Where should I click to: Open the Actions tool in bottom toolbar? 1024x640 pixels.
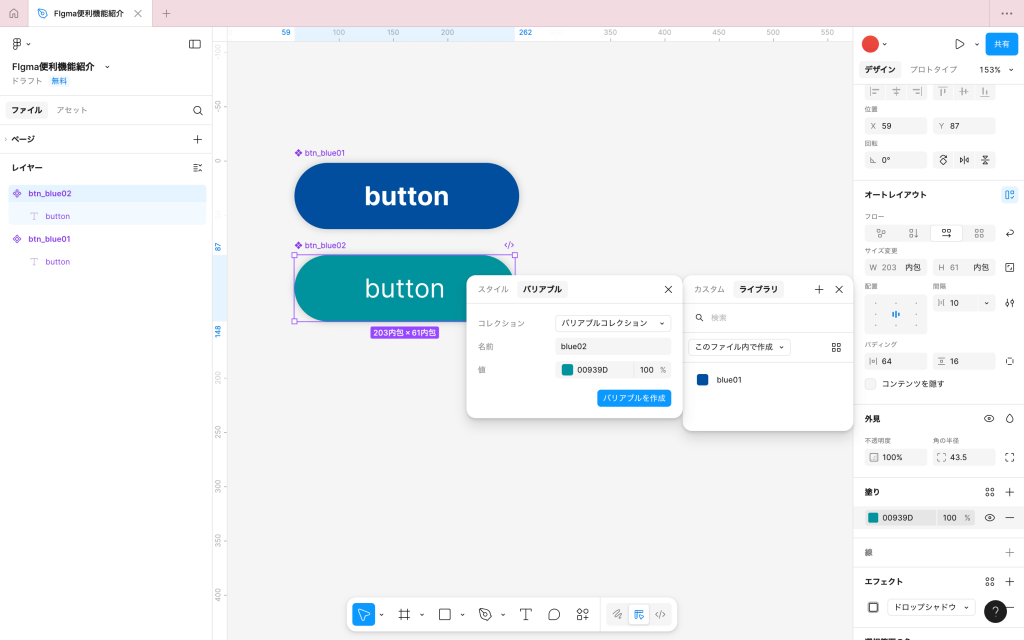click(x=582, y=614)
